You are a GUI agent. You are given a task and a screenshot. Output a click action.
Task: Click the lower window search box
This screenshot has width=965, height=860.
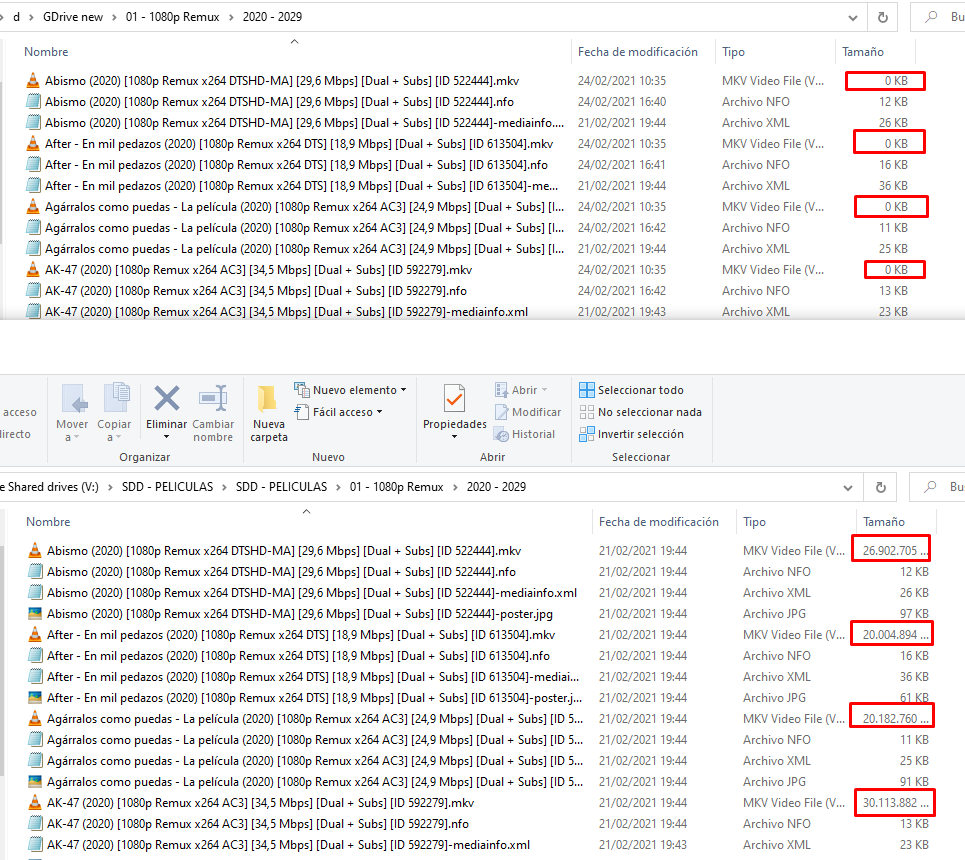[x=937, y=487]
